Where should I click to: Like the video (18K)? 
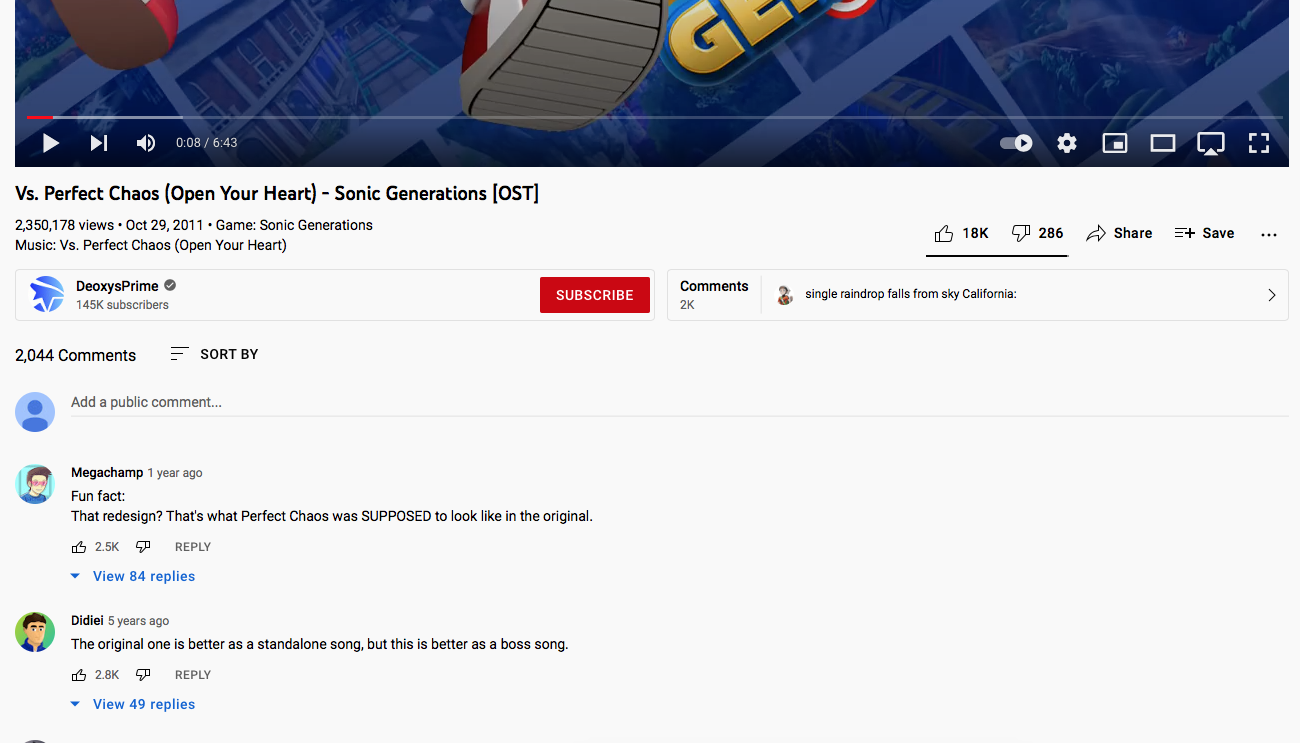[961, 233]
